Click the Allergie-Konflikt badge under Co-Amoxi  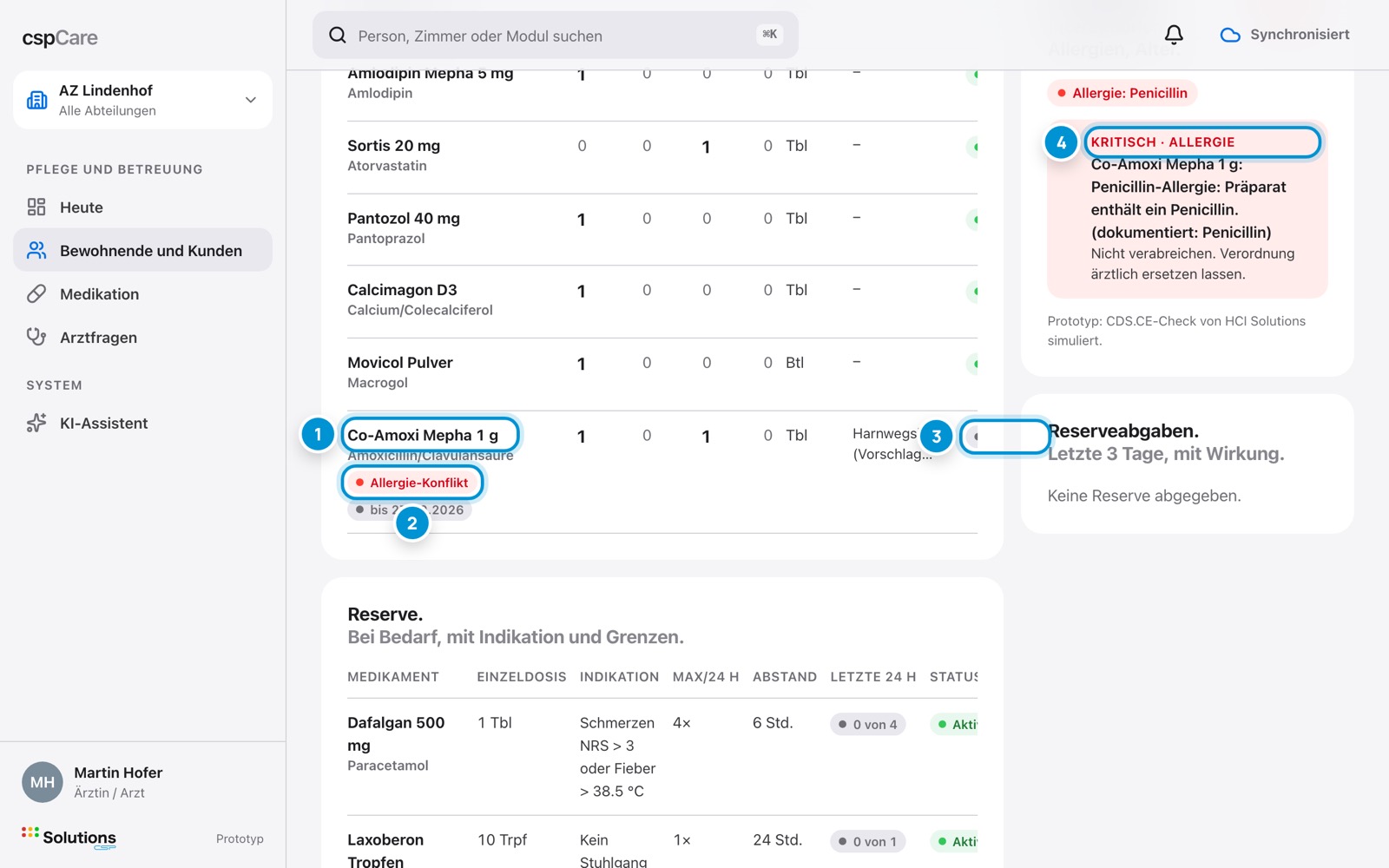(412, 483)
